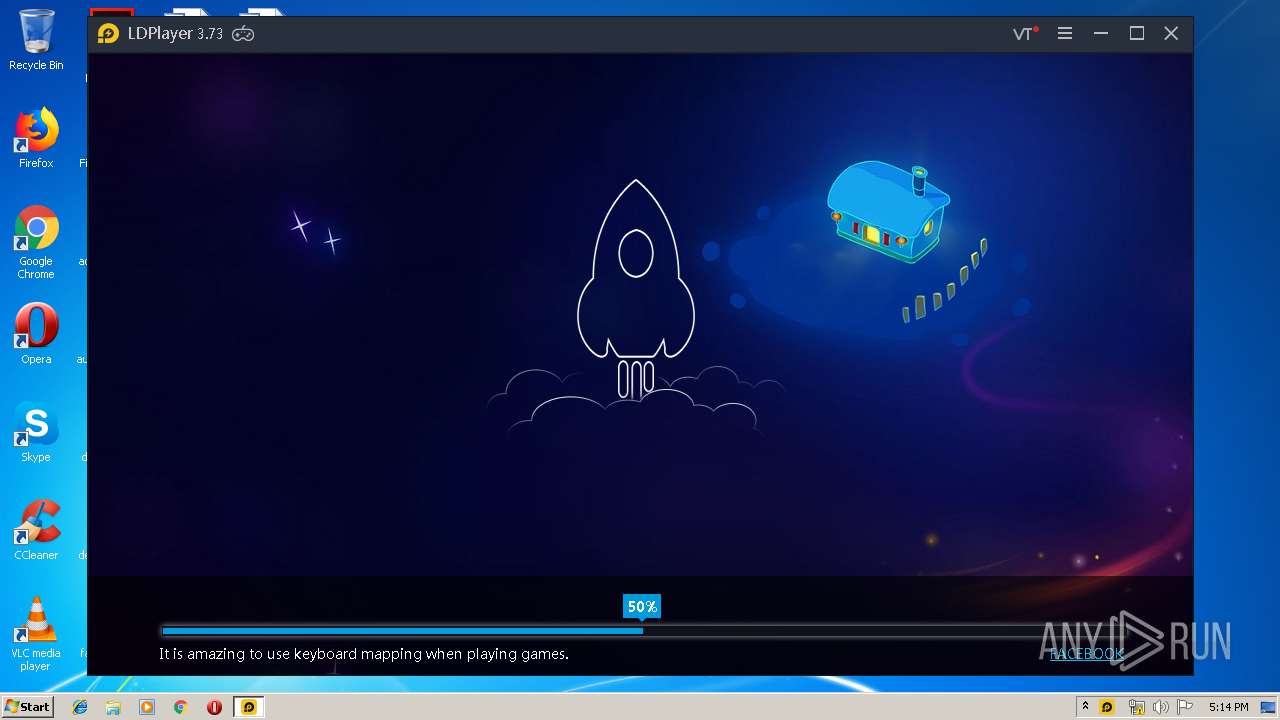
Task: Click the 5:14 PM clock
Action: (x=1228, y=707)
